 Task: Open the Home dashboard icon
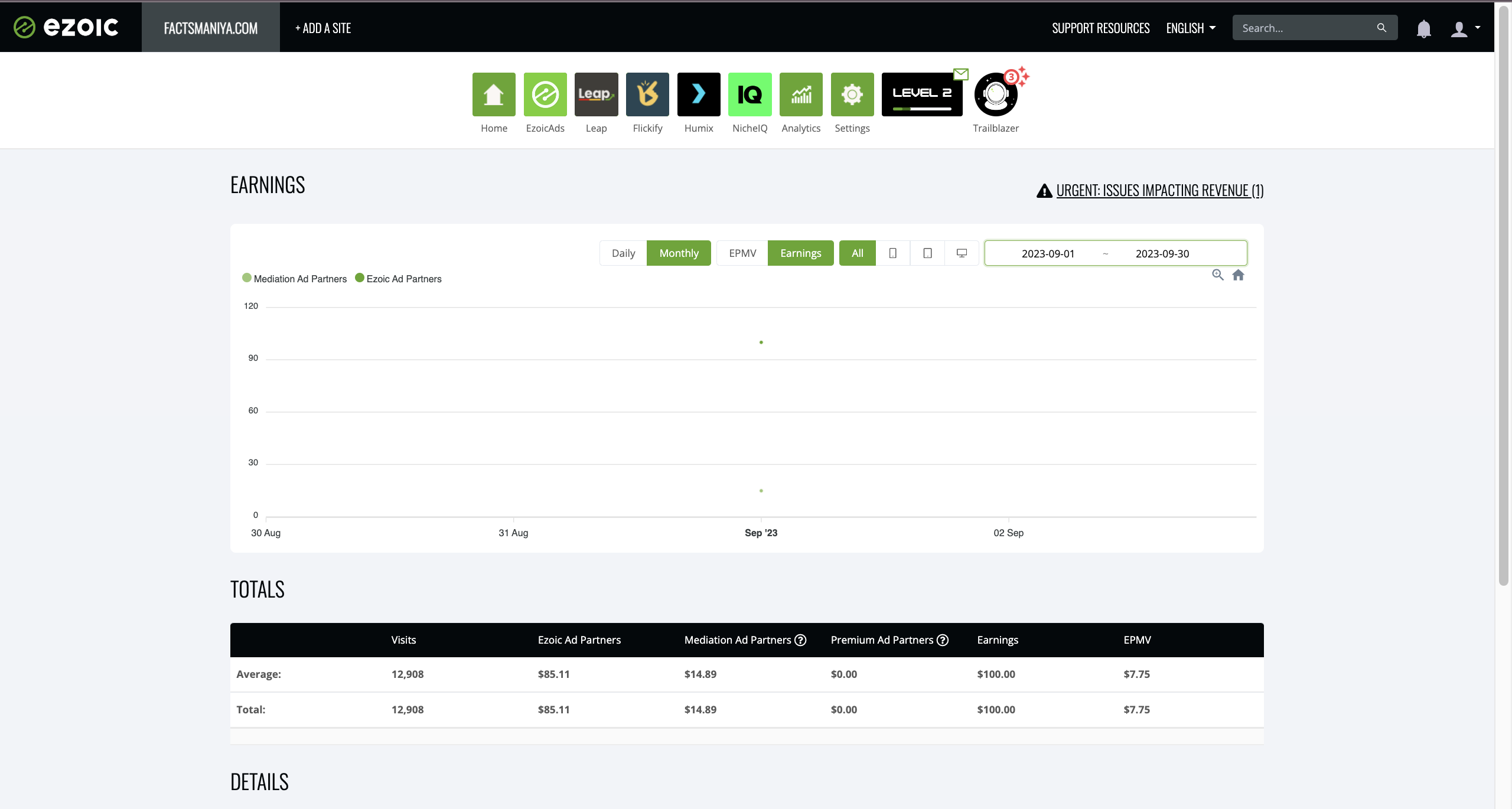pyautogui.click(x=494, y=94)
